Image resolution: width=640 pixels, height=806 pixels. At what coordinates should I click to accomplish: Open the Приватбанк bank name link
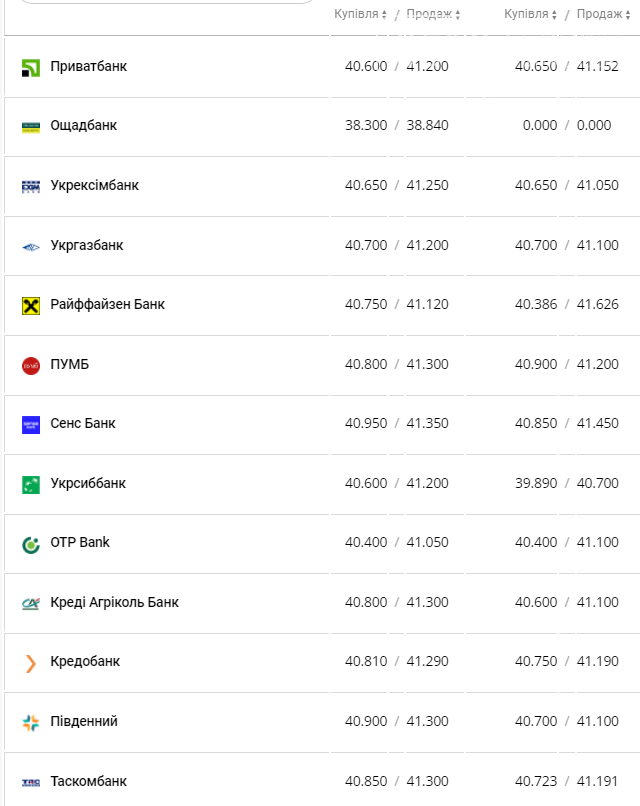88,66
